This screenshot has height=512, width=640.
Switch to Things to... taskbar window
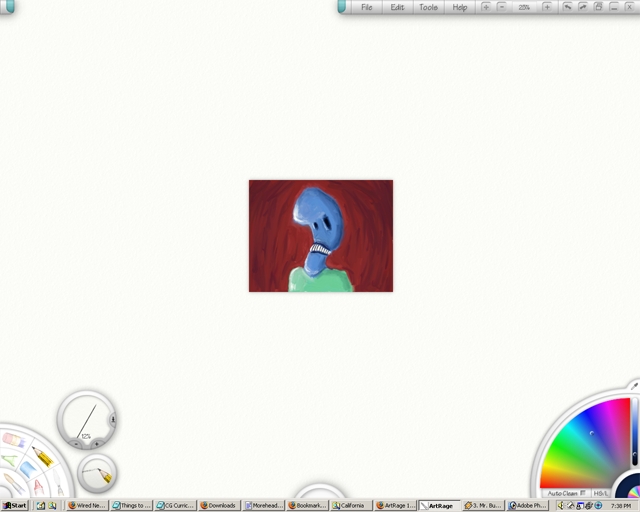pyautogui.click(x=131, y=505)
